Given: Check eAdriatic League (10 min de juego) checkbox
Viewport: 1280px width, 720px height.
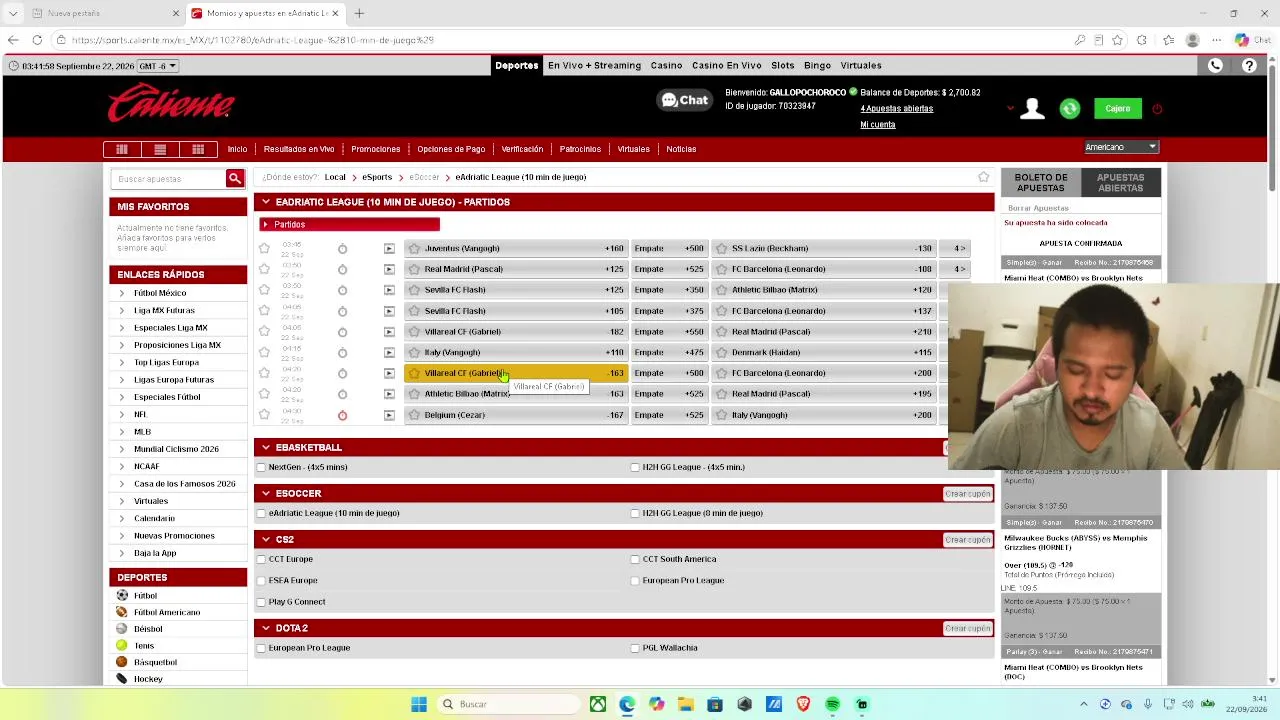Looking at the screenshot, I should [261, 513].
